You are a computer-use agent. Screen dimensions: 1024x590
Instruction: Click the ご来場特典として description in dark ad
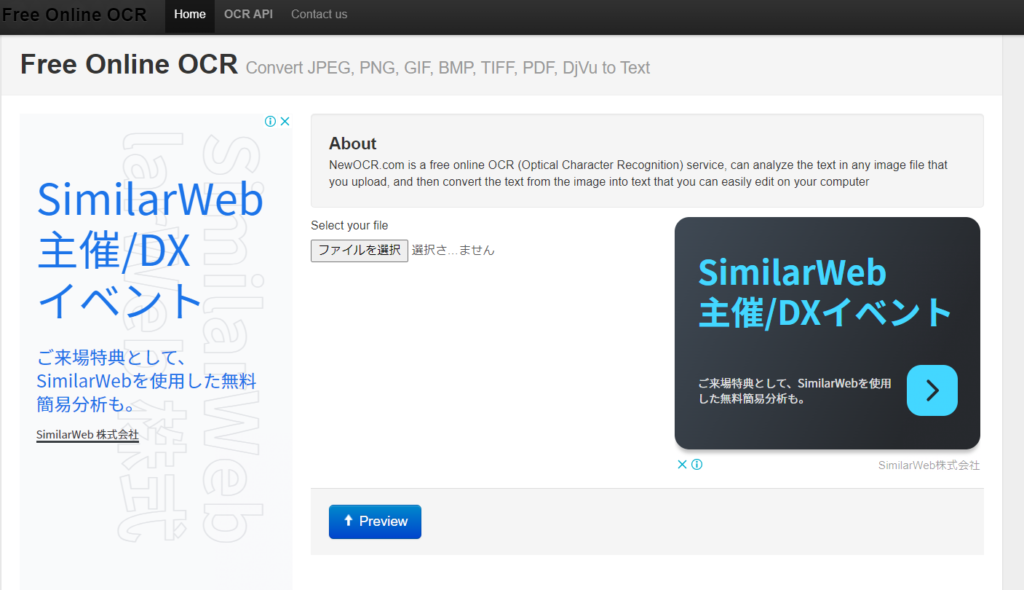coord(794,391)
